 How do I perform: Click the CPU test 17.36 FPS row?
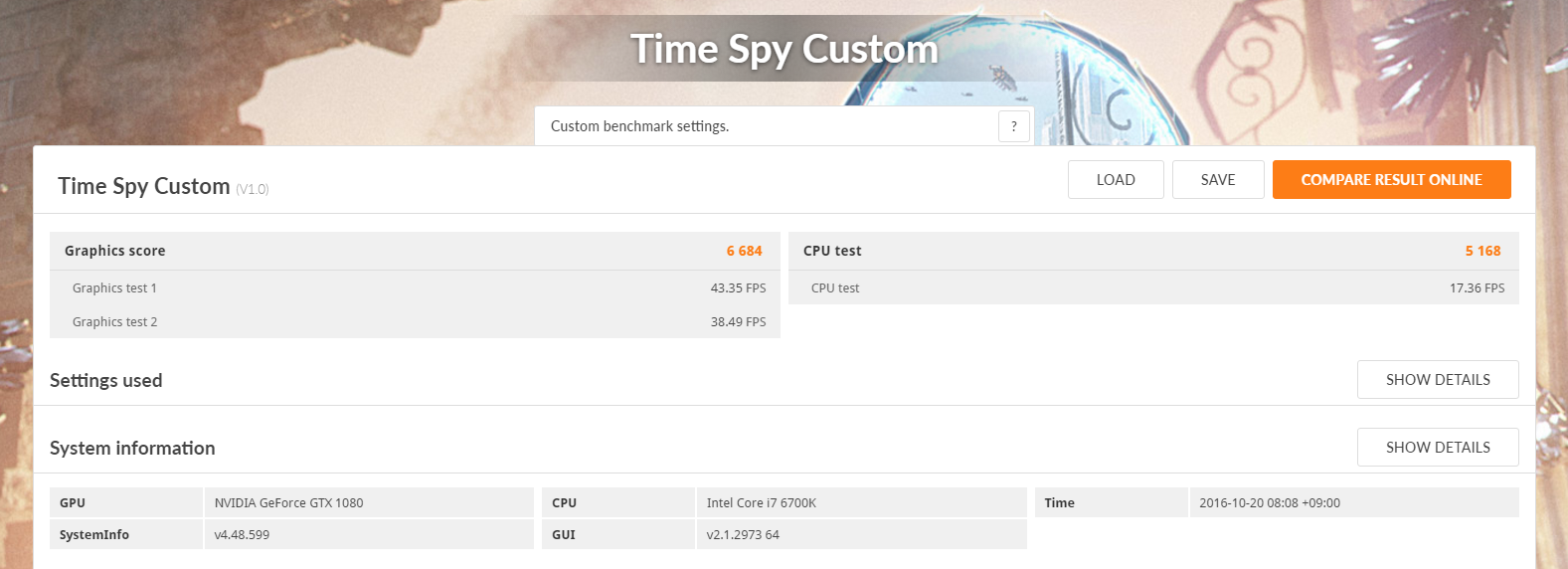pos(1153,287)
